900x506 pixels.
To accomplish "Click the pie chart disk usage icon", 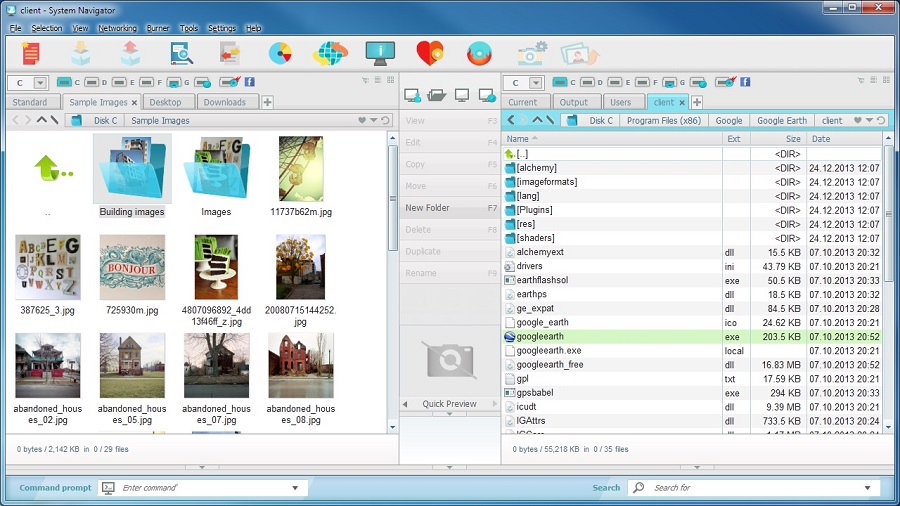I will (281, 53).
